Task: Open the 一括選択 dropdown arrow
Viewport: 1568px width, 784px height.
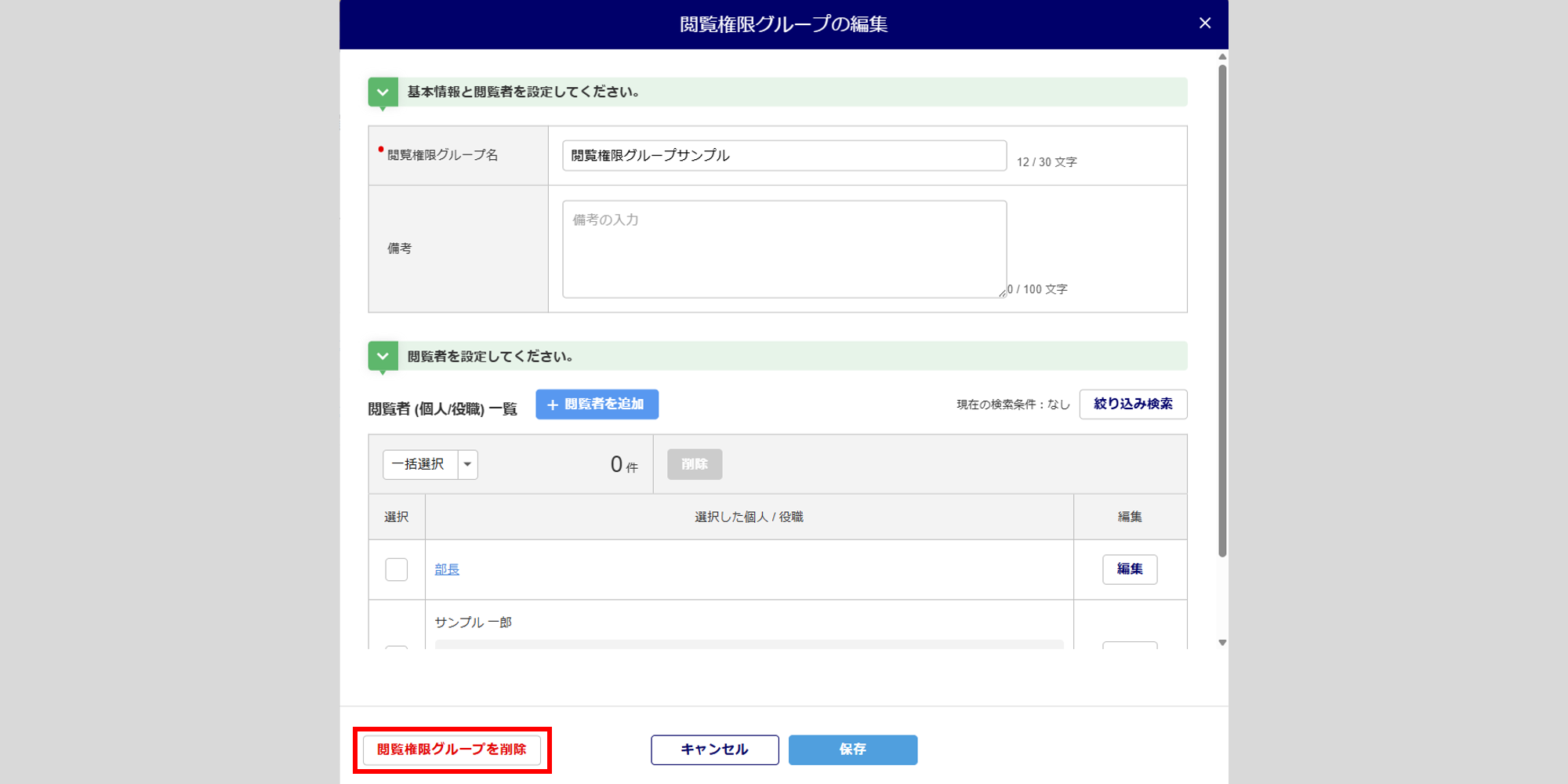Action: tap(468, 465)
